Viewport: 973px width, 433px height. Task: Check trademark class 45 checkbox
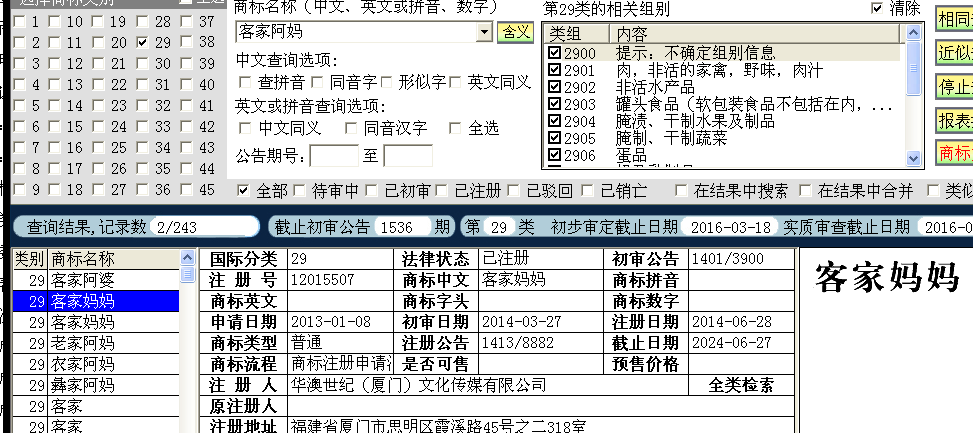(187, 190)
